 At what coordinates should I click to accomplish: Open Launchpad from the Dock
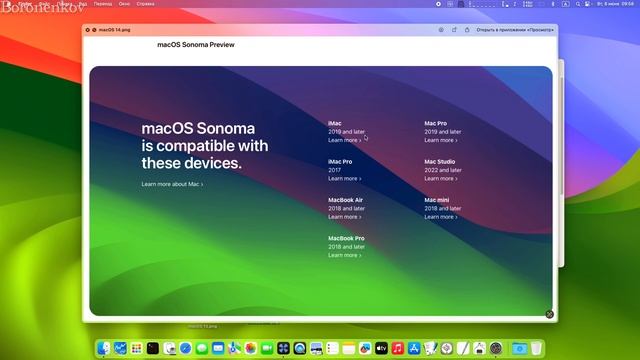click(136, 348)
